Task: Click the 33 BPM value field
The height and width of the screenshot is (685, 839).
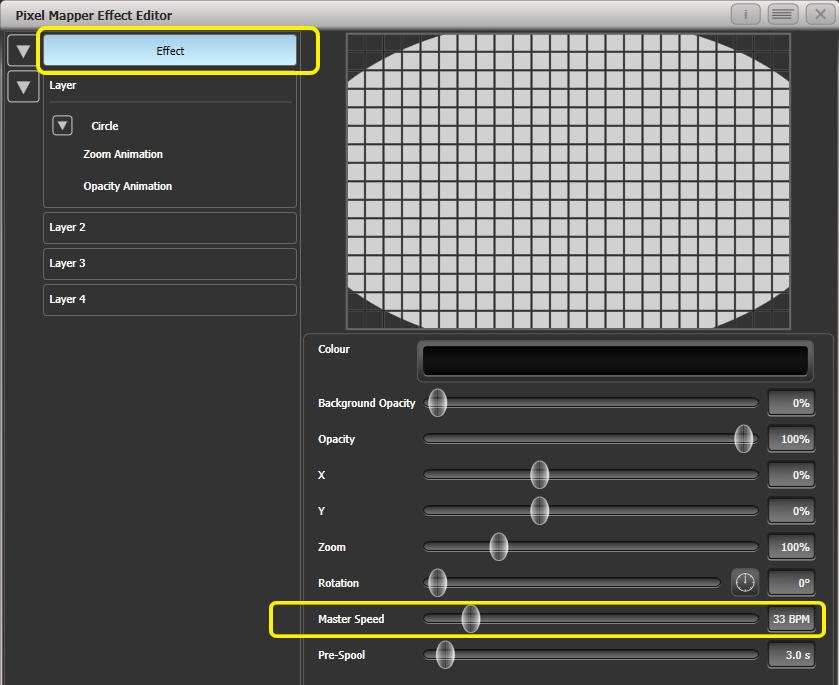Action: tap(791, 618)
